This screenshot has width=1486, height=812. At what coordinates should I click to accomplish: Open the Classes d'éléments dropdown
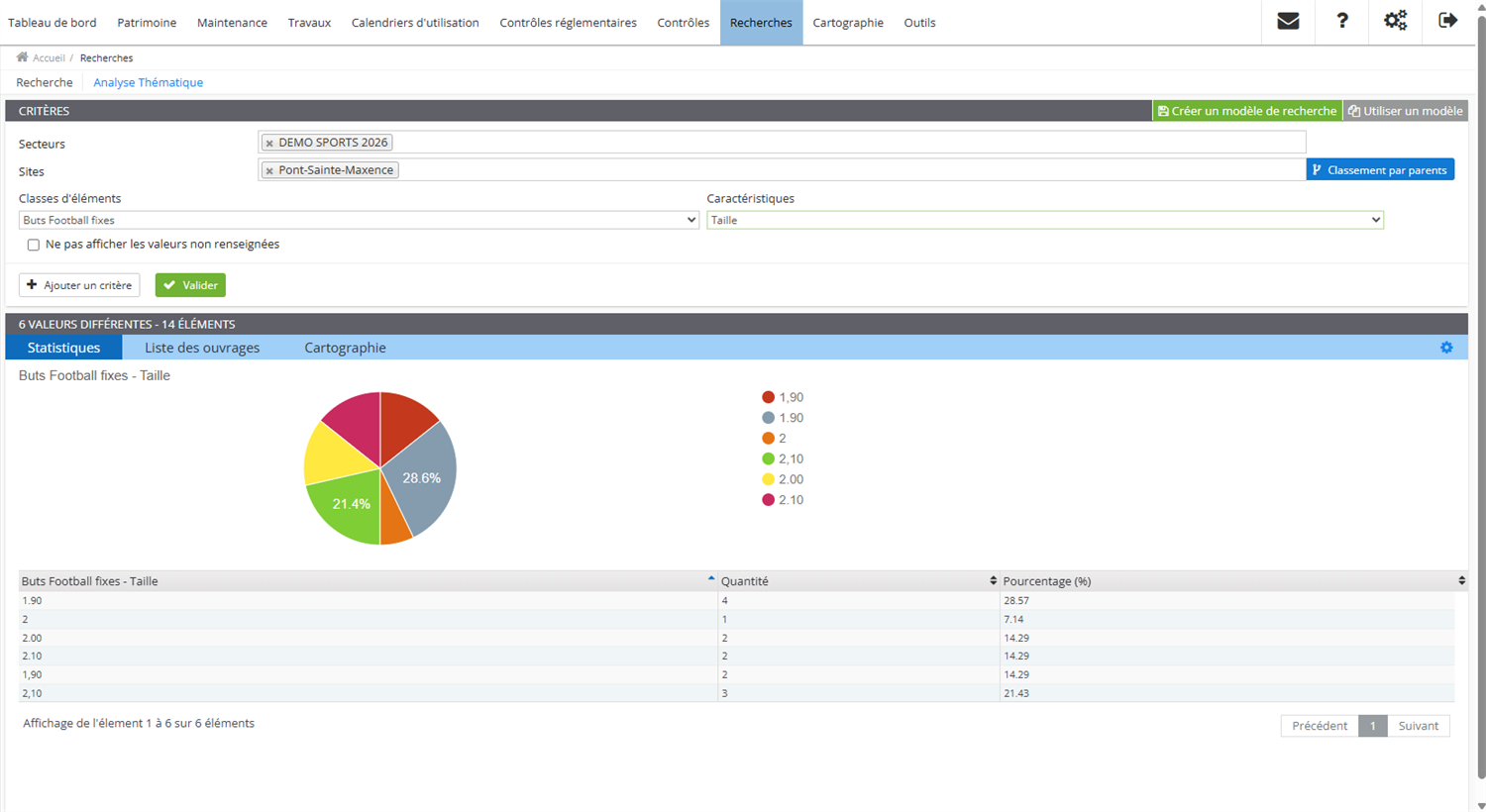(359, 220)
